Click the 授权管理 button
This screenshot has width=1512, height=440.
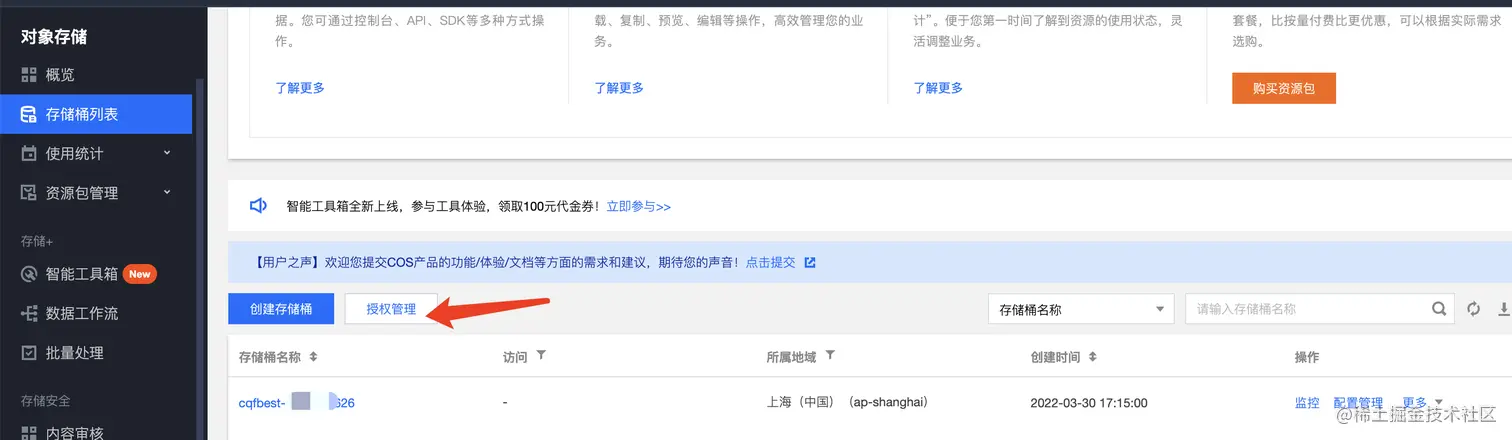[391, 309]
